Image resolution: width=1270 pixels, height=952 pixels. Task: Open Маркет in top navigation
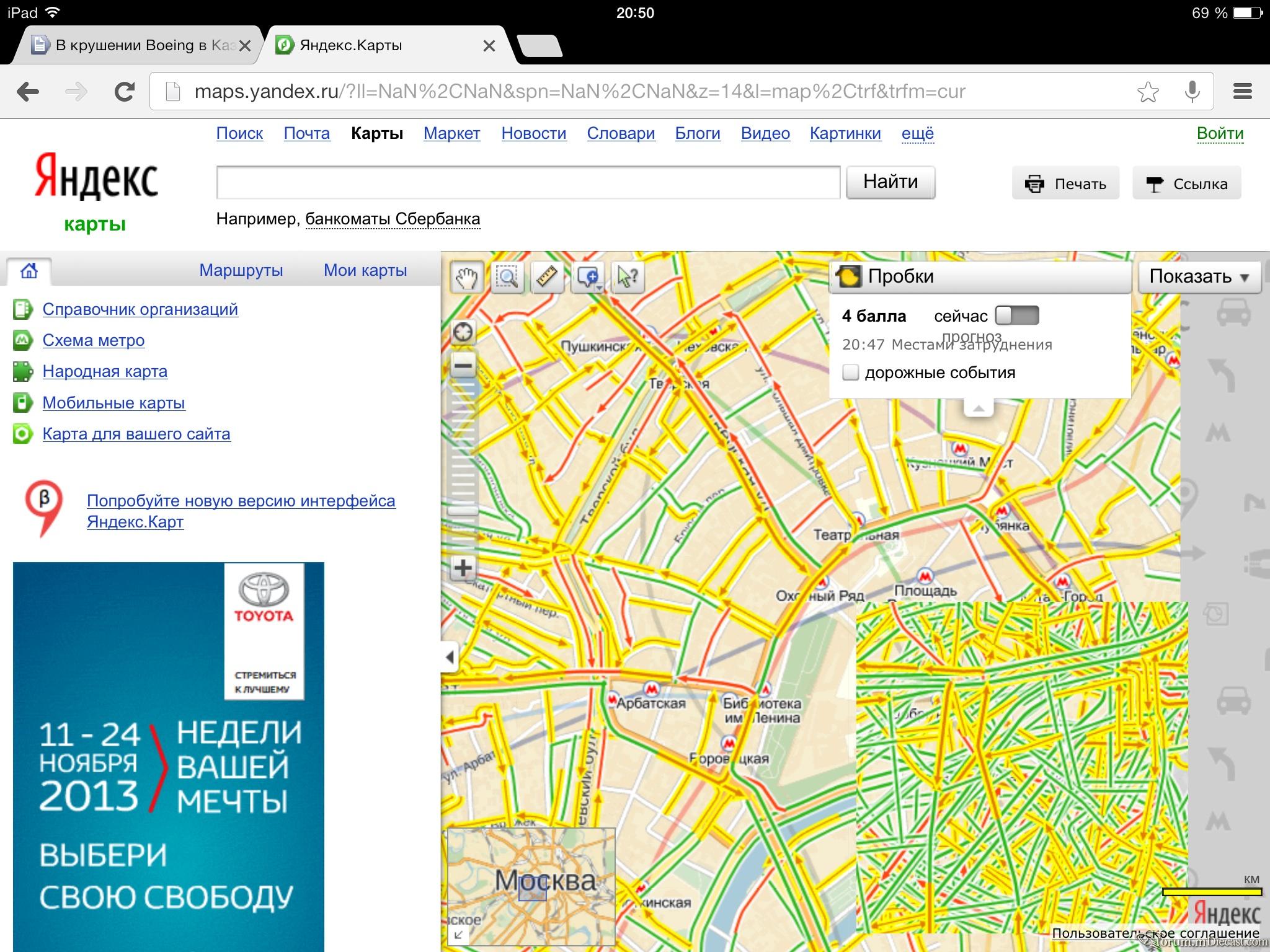click(452, 133)
